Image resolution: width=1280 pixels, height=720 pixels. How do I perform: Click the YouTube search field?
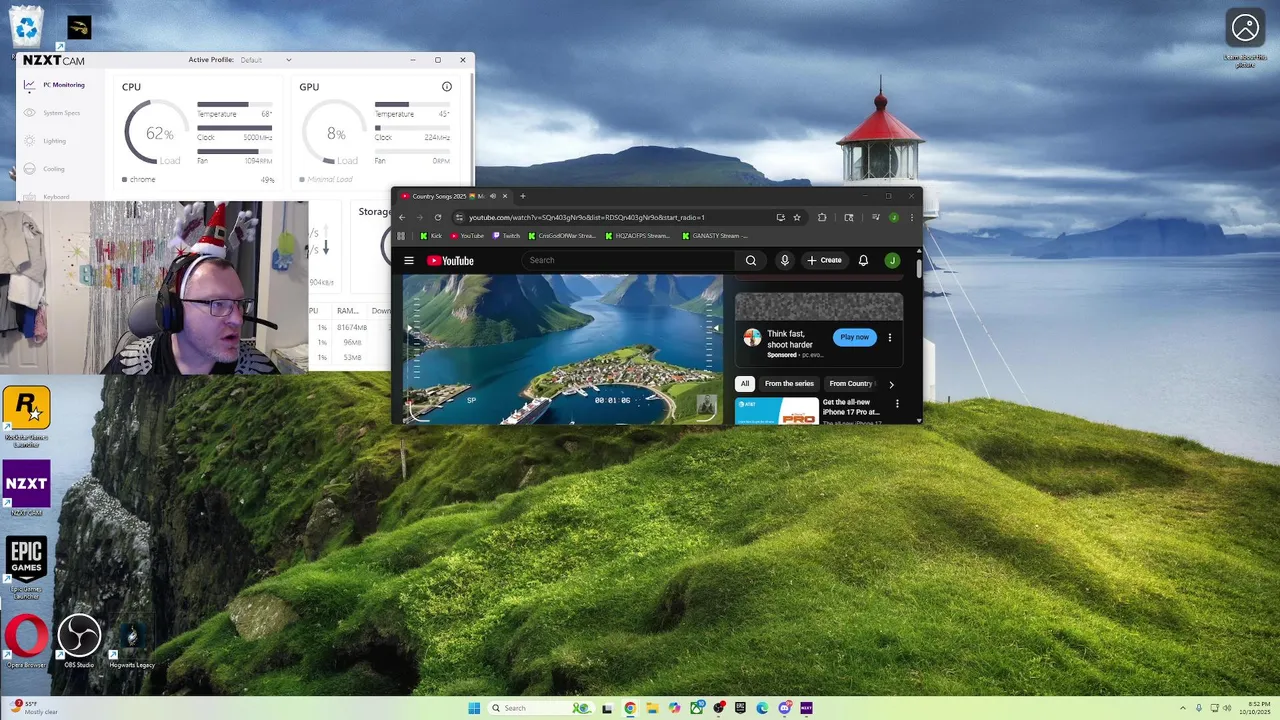point(630,261)
